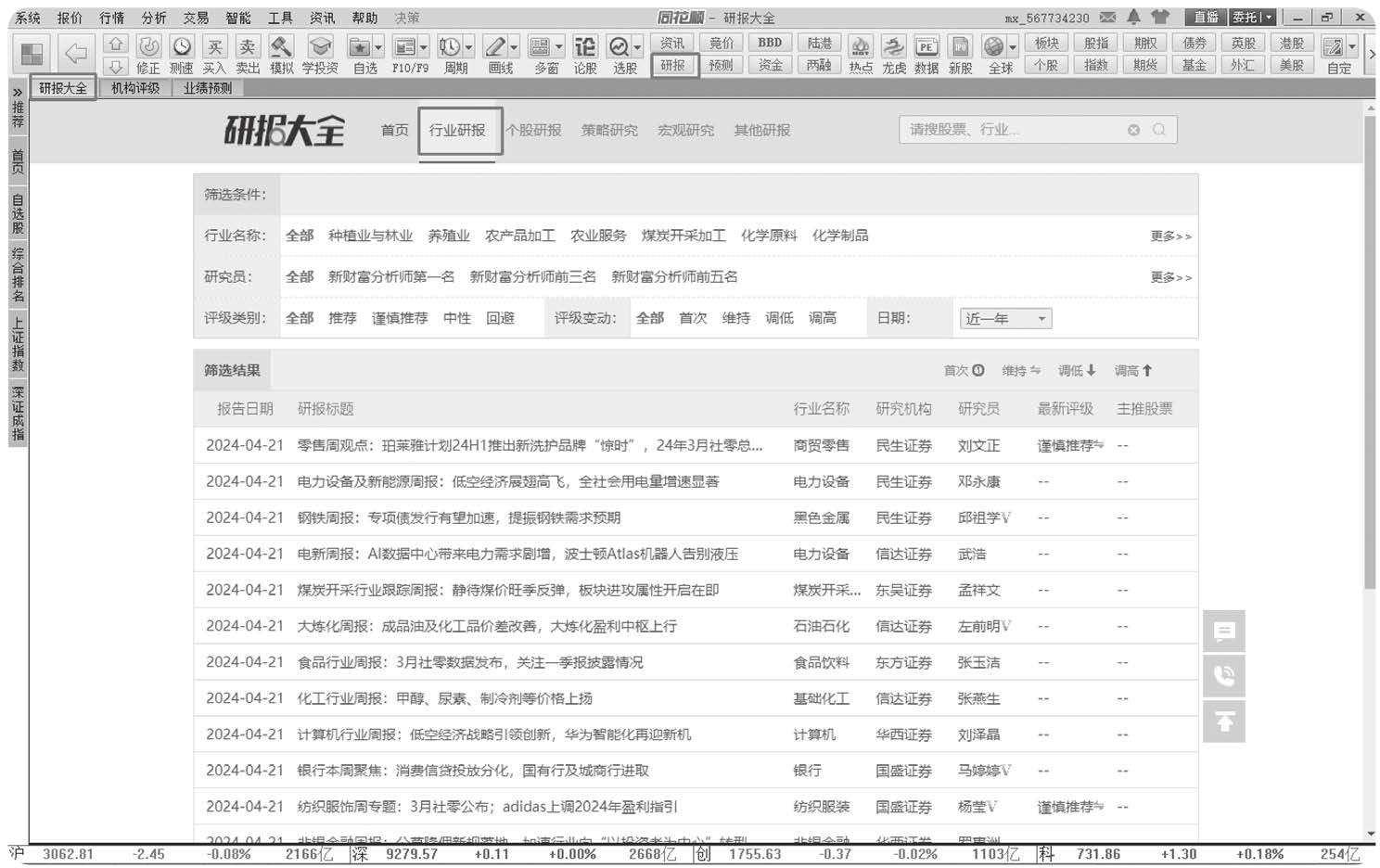The height and width of the screenshot is (868, 1380).
Task: Expand more industry names with 更多>>
Action: point(1171,236)
